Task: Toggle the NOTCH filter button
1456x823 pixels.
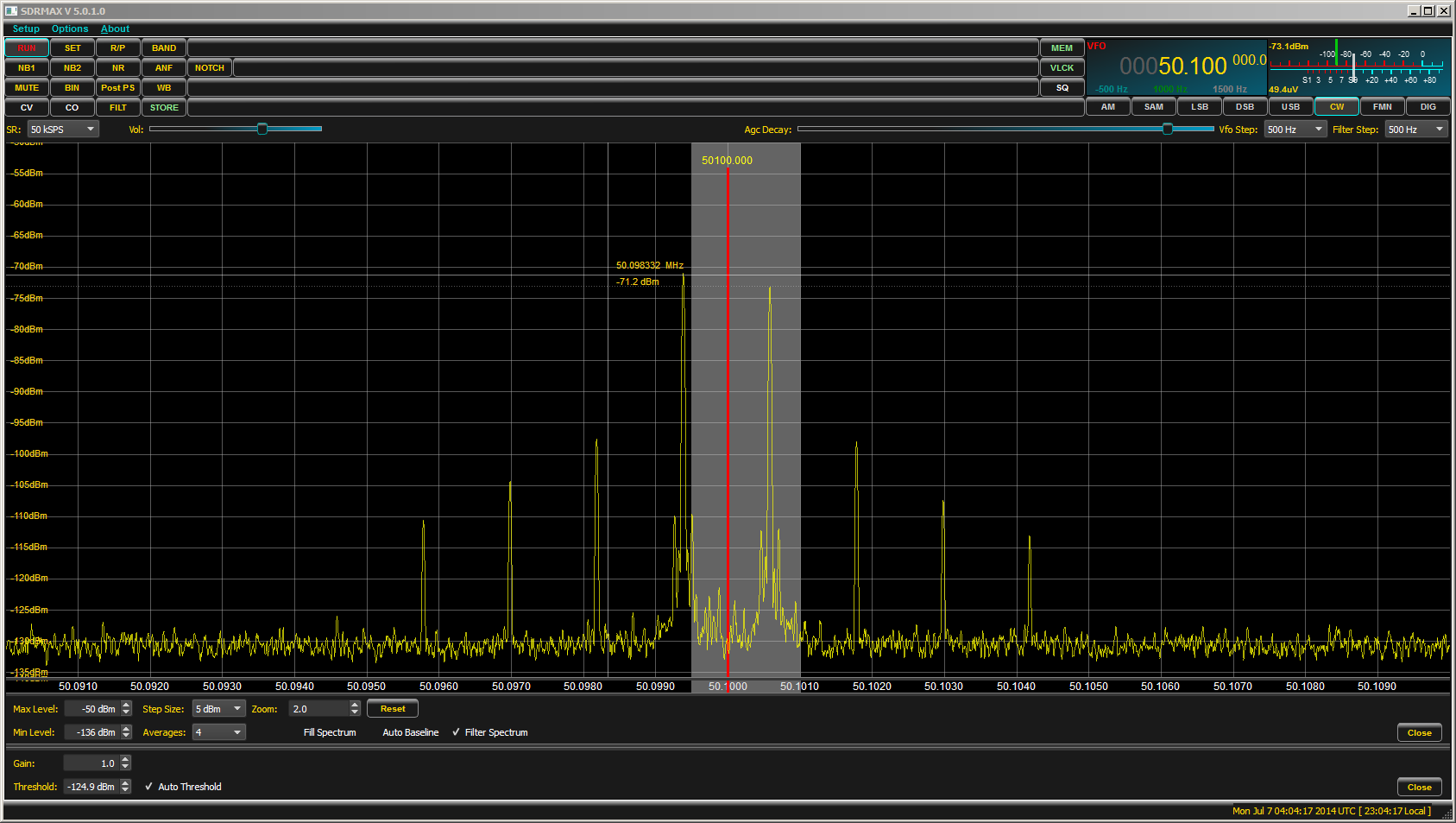Action: coord(210,68)
